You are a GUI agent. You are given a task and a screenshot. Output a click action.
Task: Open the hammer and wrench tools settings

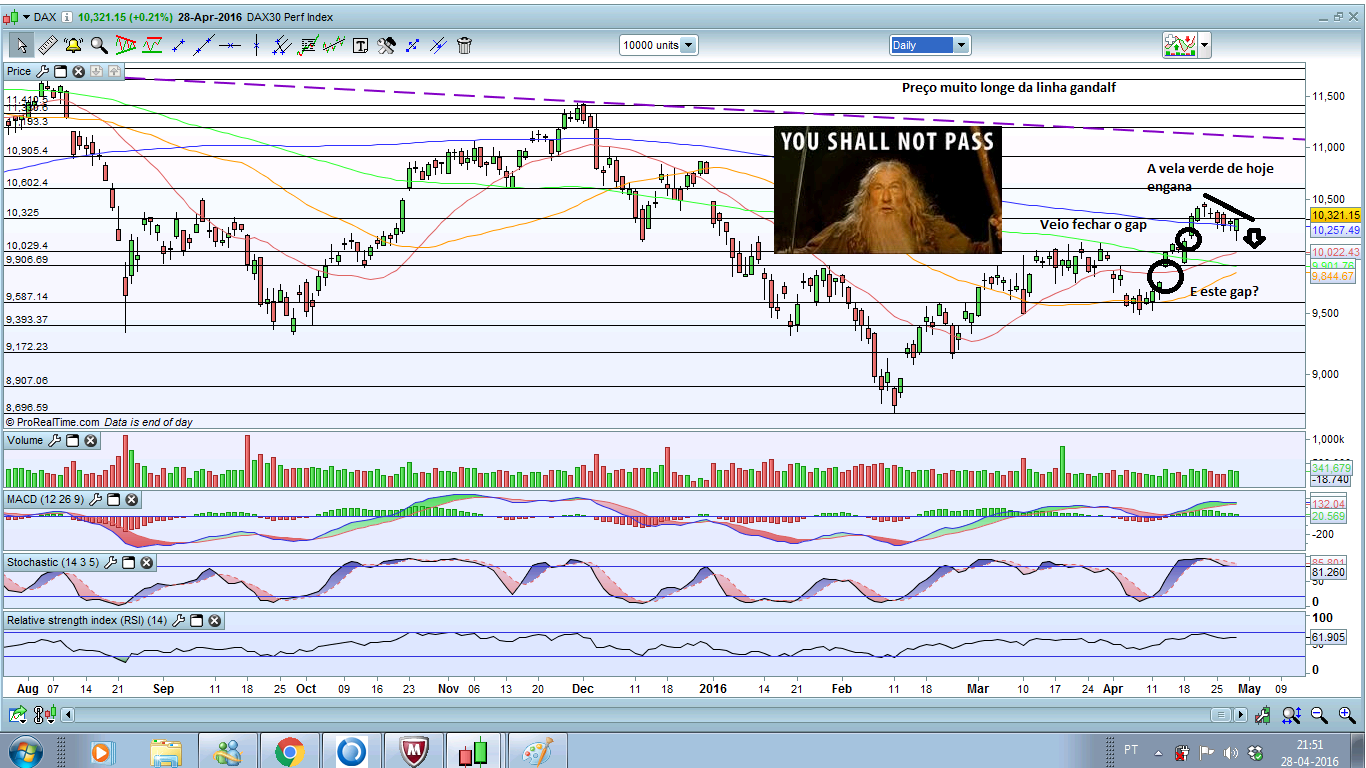(x=386, y=45)
